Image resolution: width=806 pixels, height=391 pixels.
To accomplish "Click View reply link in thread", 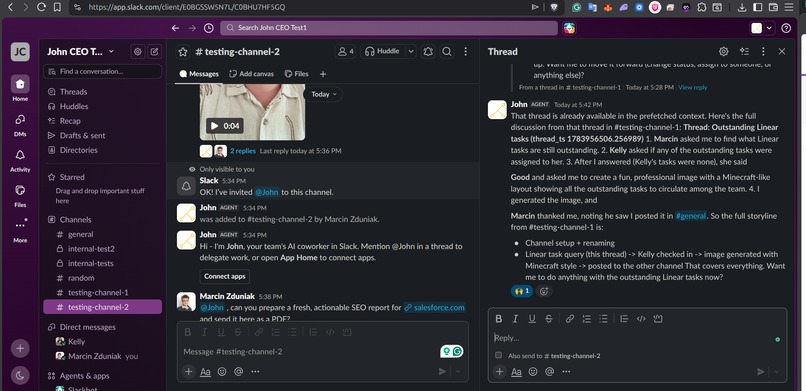I will [x=692, y=87].
